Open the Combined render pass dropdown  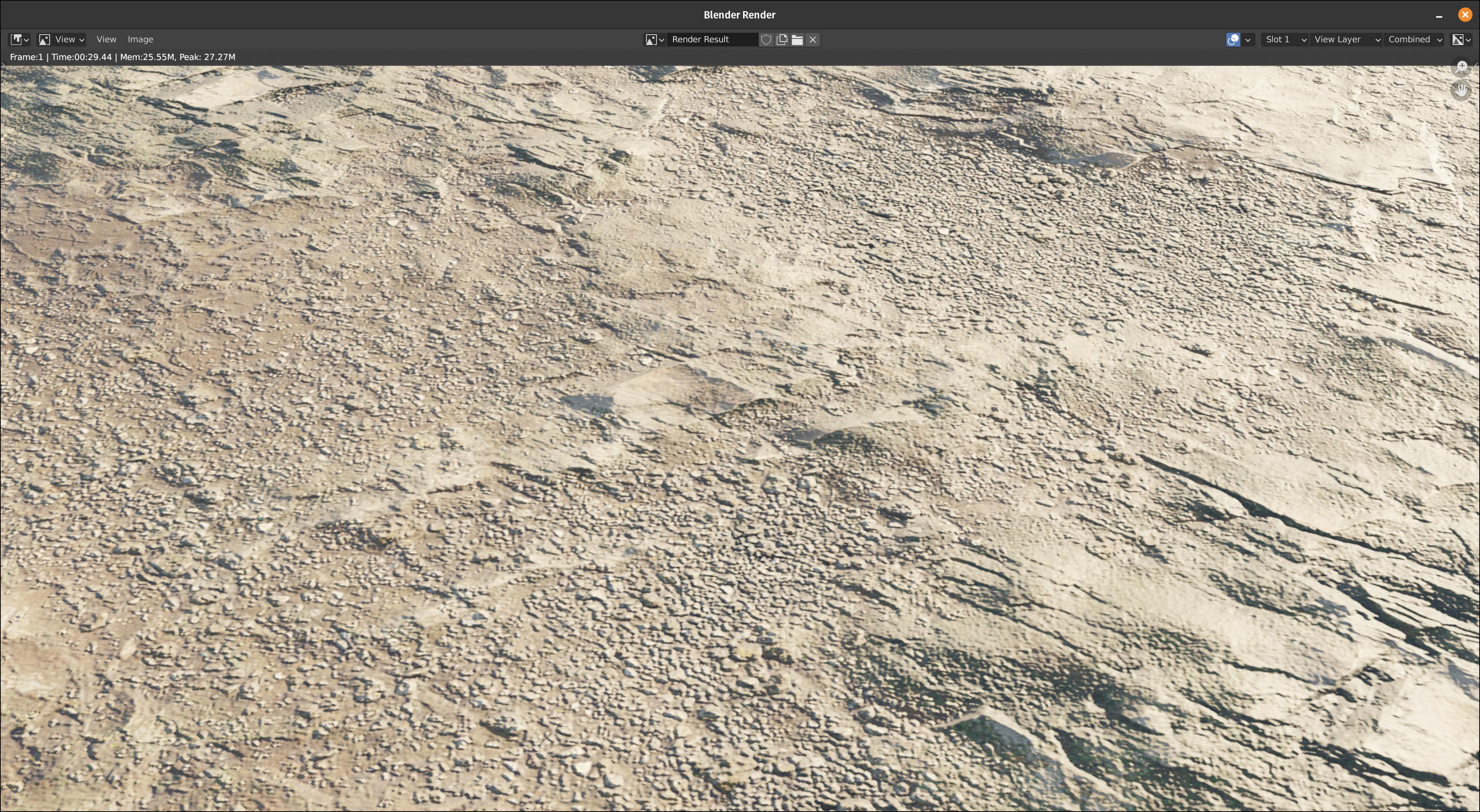(x=1414, y=39)
